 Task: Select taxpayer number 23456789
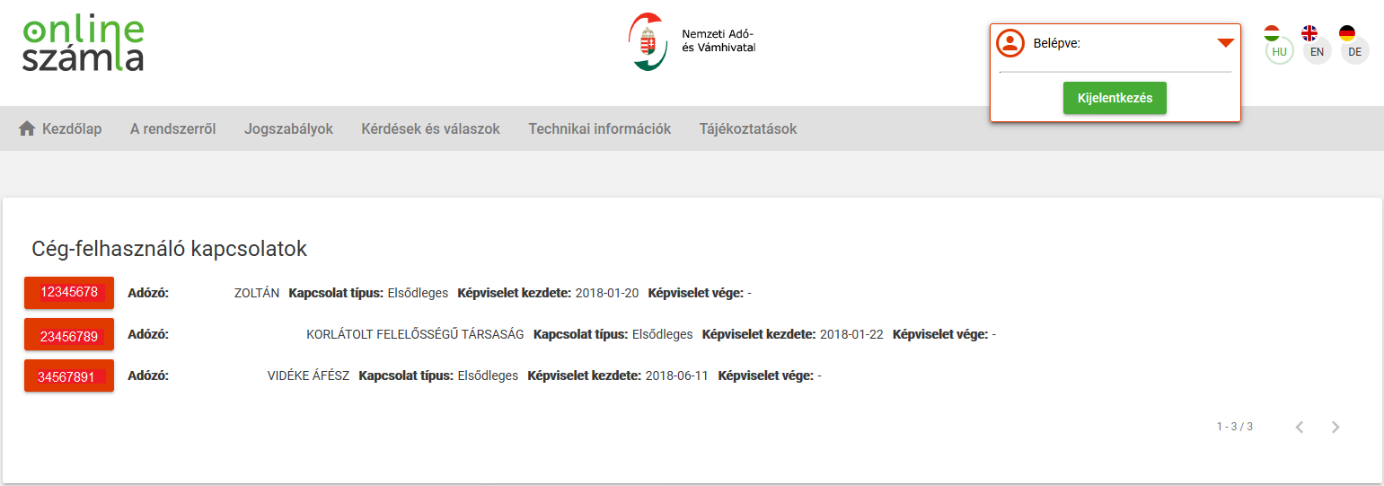coord(69,335)
